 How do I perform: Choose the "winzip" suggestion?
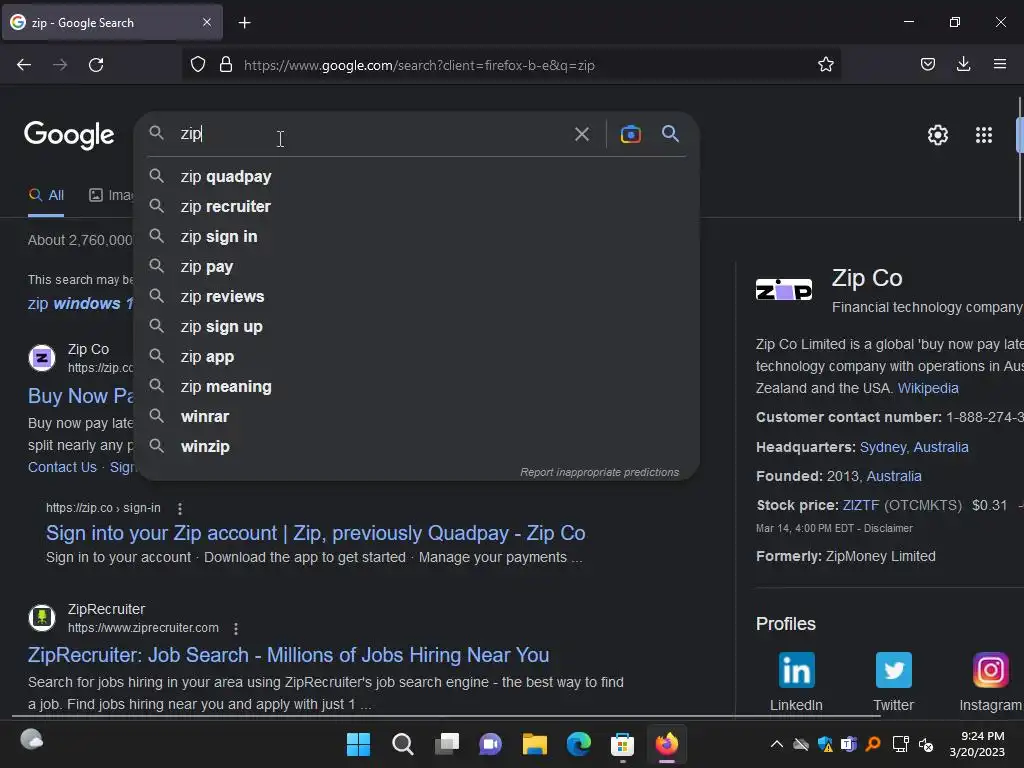417,447
